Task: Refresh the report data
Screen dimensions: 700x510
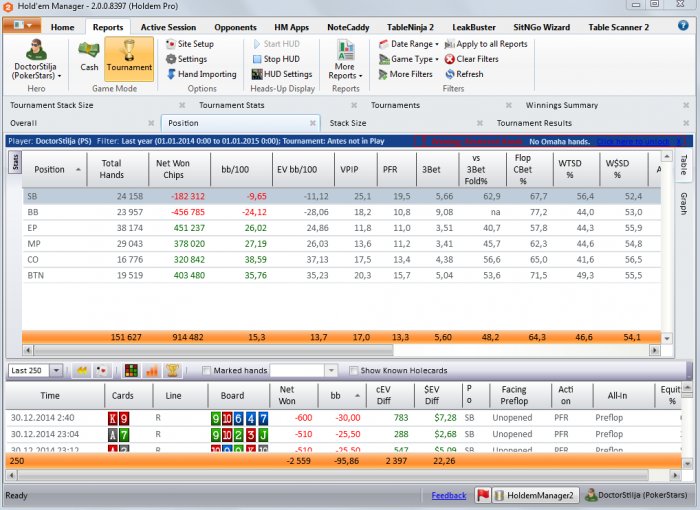Action: coord(449,74)
